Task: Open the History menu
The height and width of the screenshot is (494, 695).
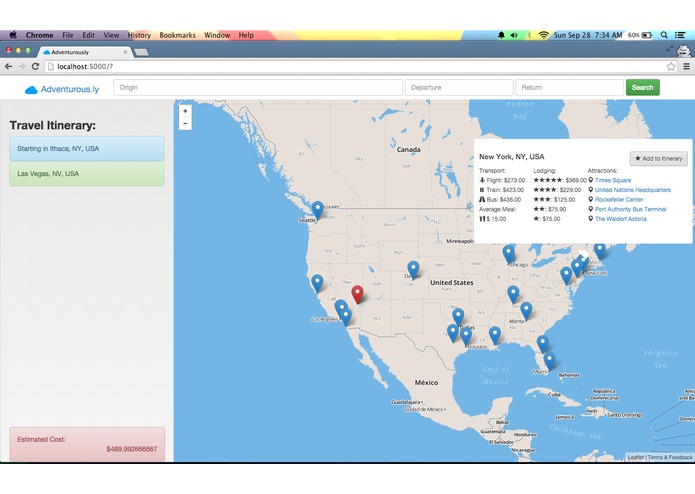Action: [x=139, y=35]
